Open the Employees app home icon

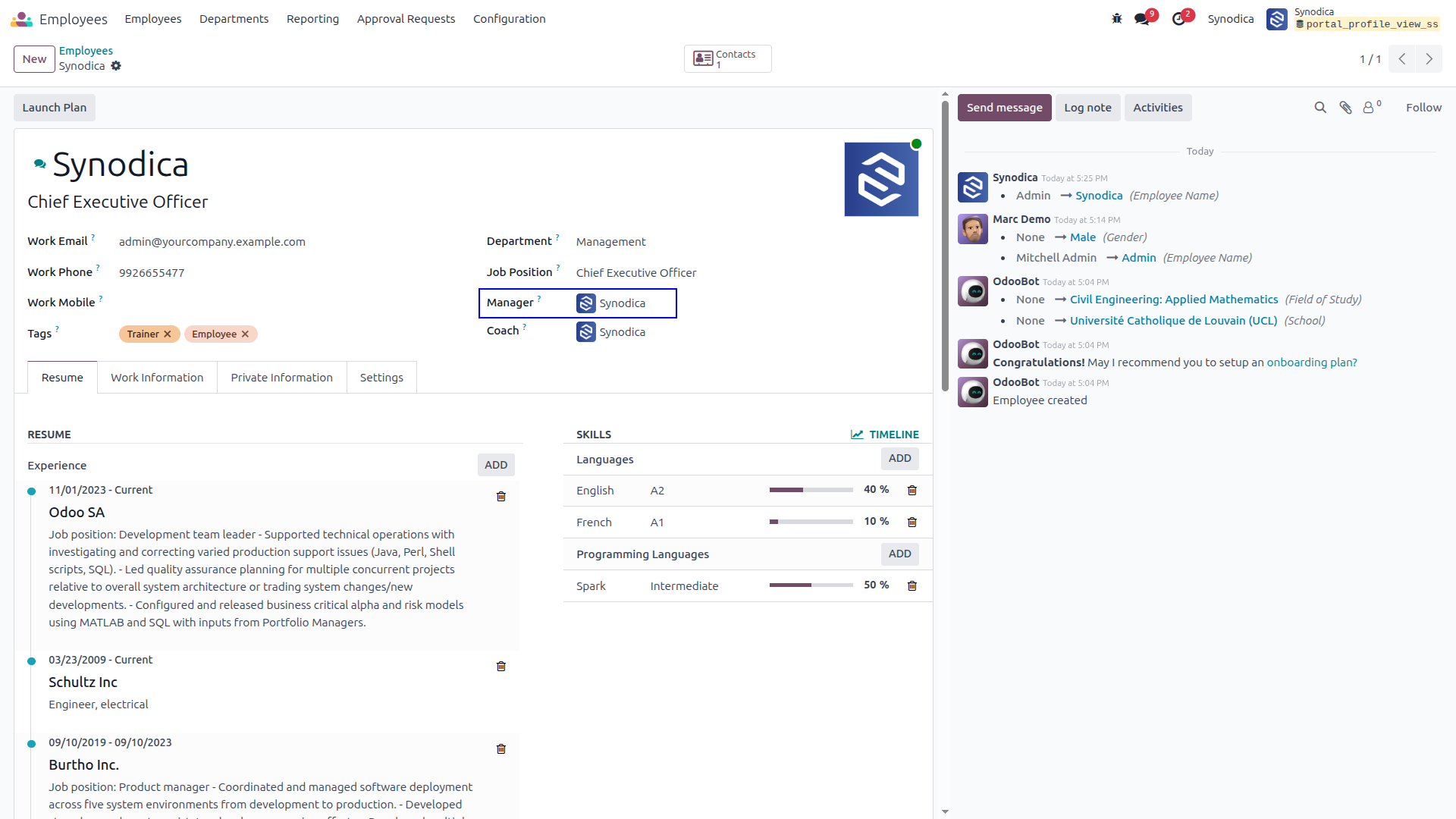pyautogui.click(x=21, y=19)
